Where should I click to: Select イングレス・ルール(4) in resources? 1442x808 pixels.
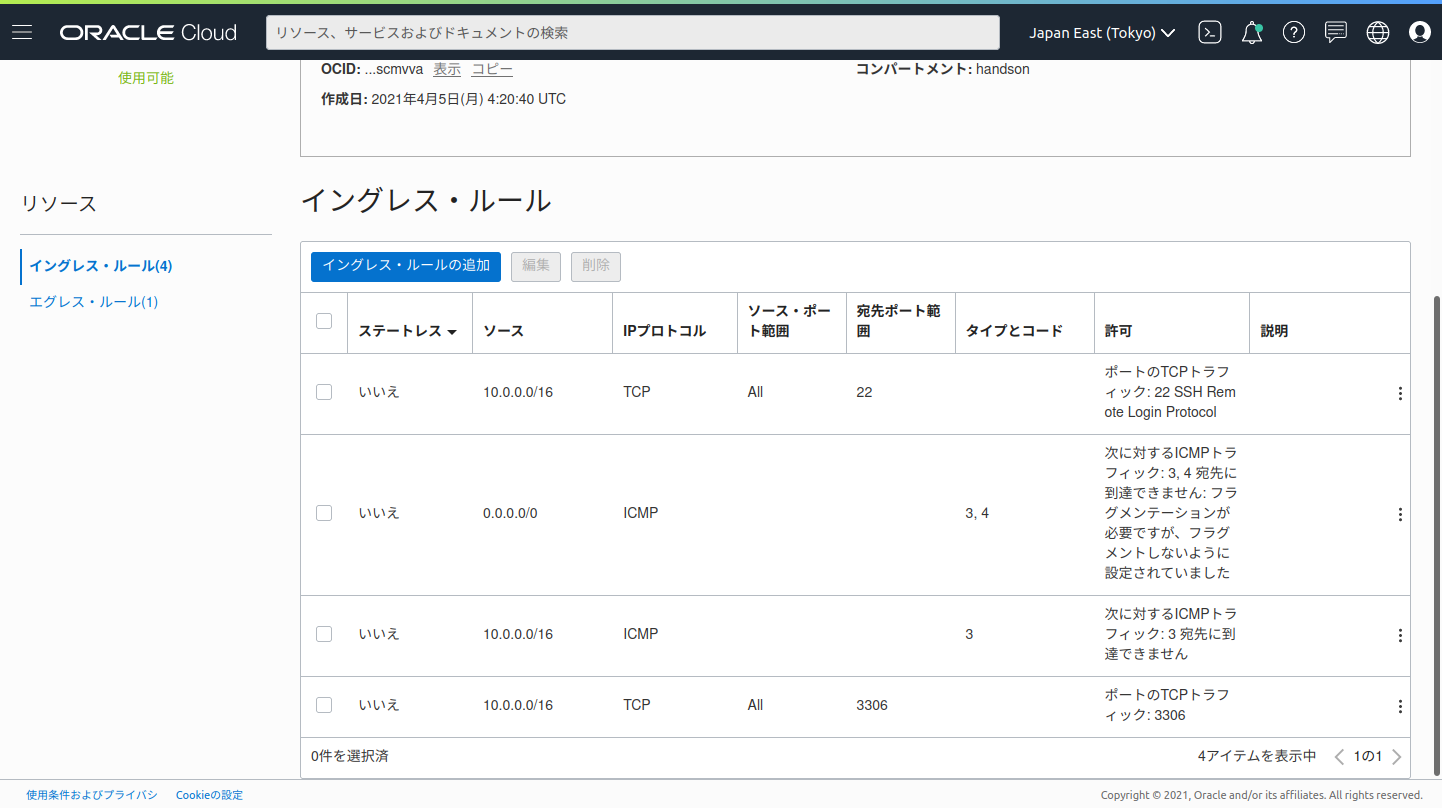[101, 266]
